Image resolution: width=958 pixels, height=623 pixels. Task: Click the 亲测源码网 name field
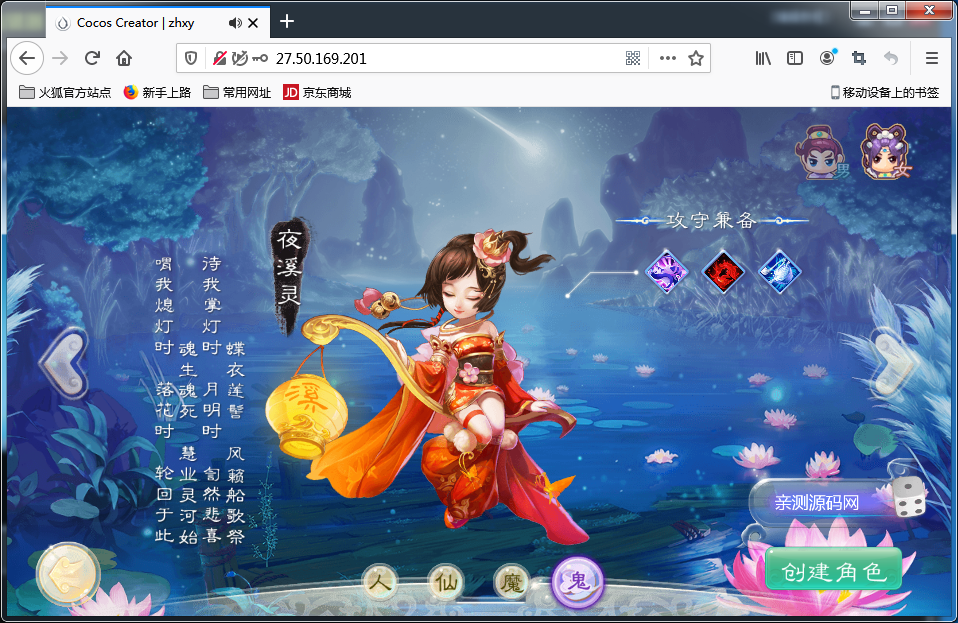point(818,503)
